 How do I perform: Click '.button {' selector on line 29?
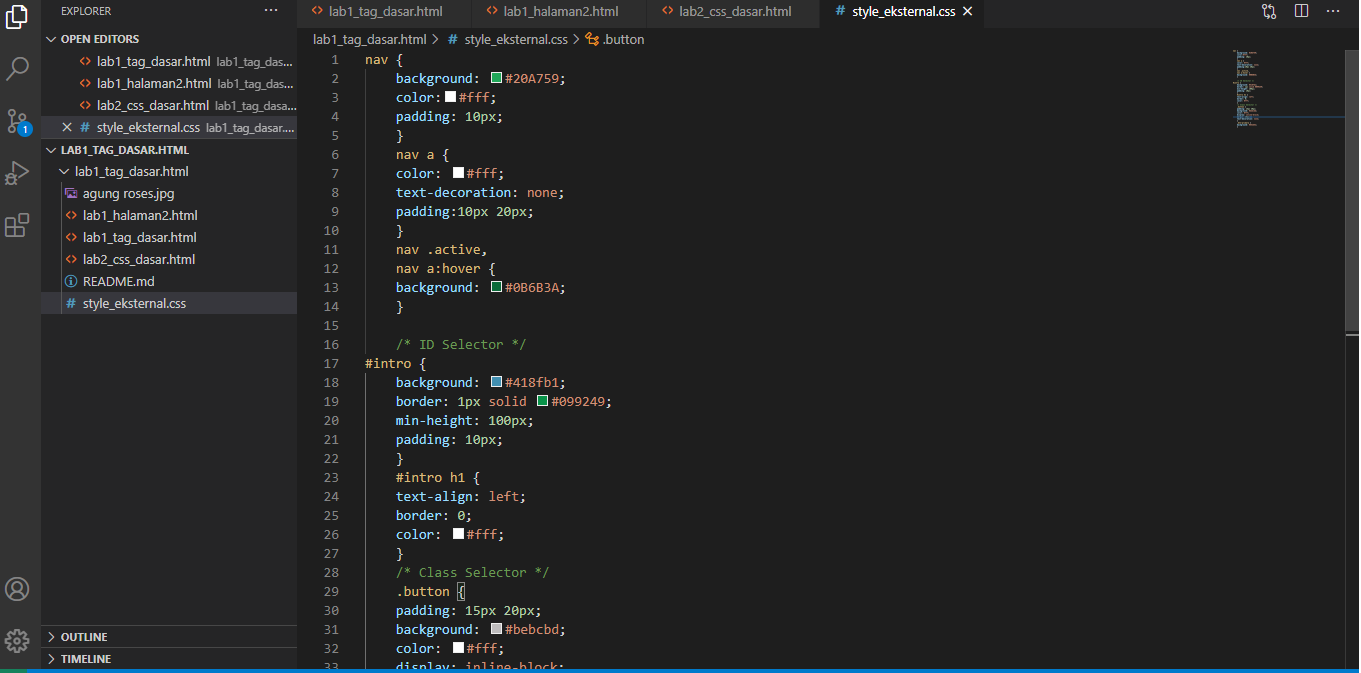(431, 591)
